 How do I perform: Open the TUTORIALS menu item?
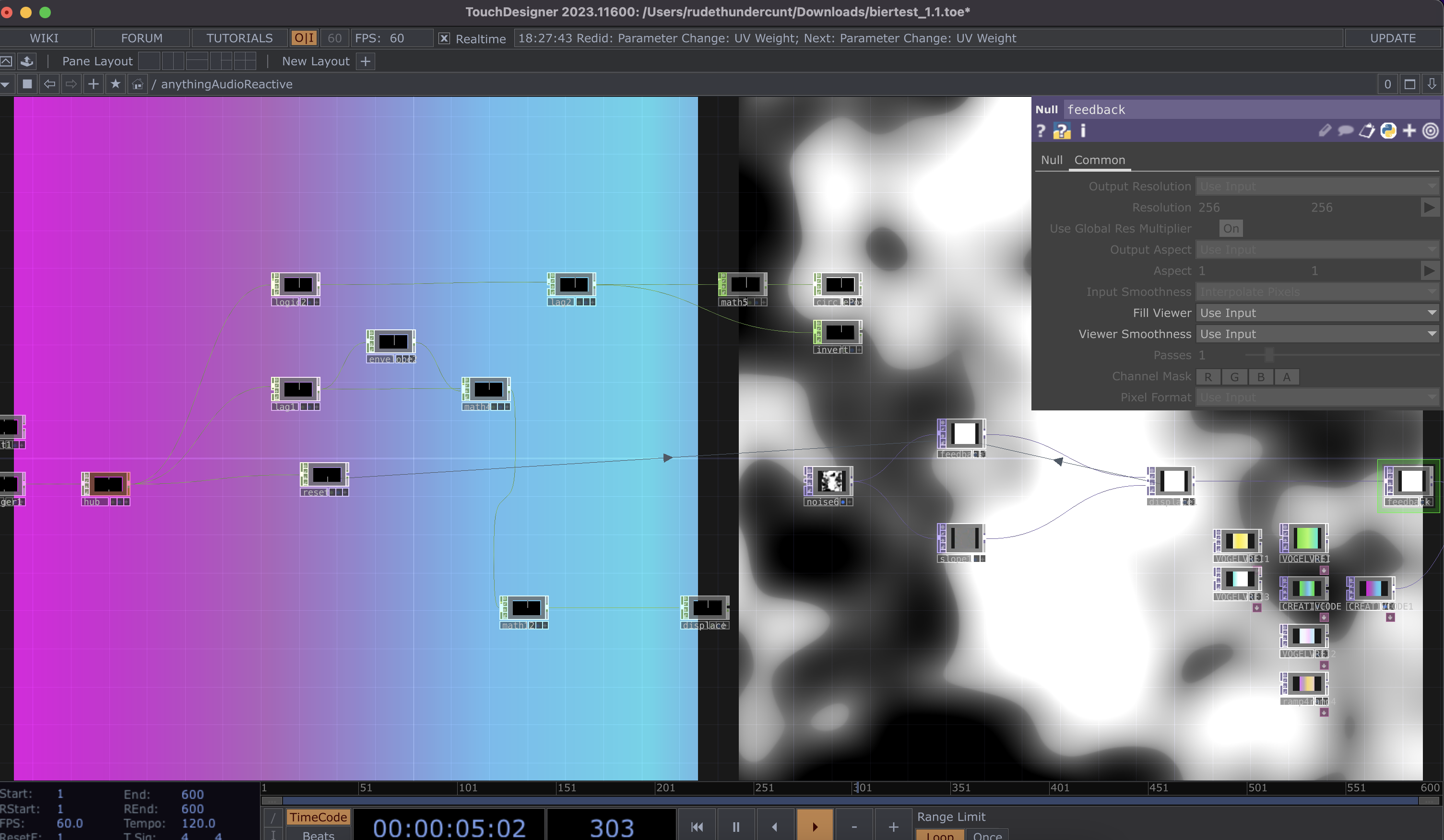pos(239,38)
